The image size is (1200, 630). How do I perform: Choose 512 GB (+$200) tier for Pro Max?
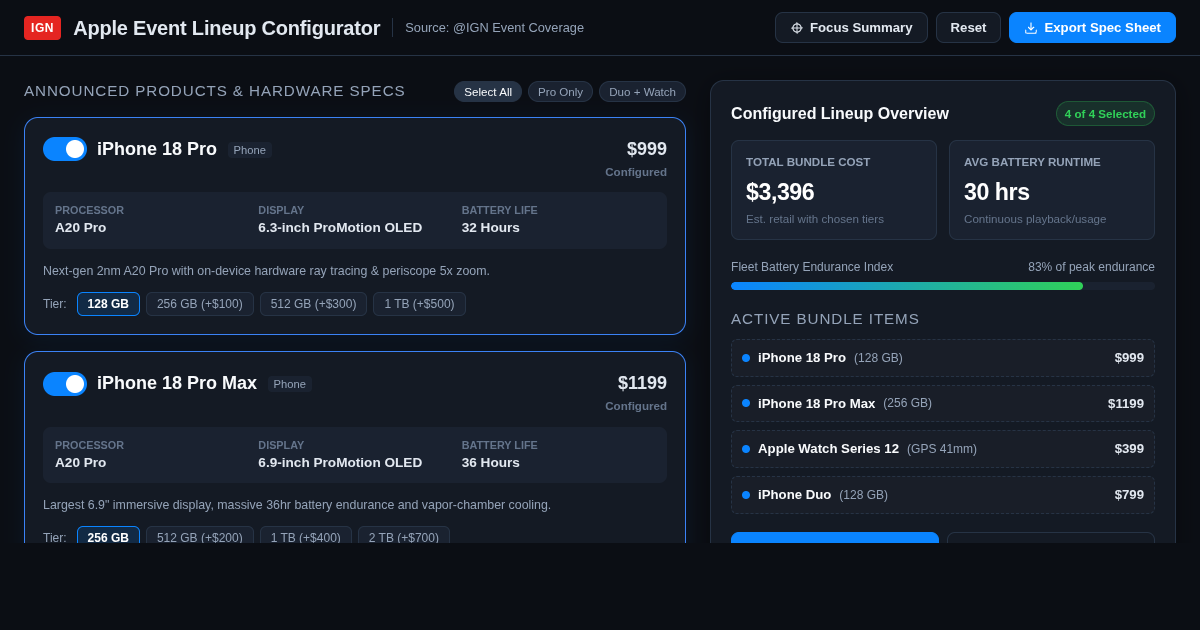200,536
